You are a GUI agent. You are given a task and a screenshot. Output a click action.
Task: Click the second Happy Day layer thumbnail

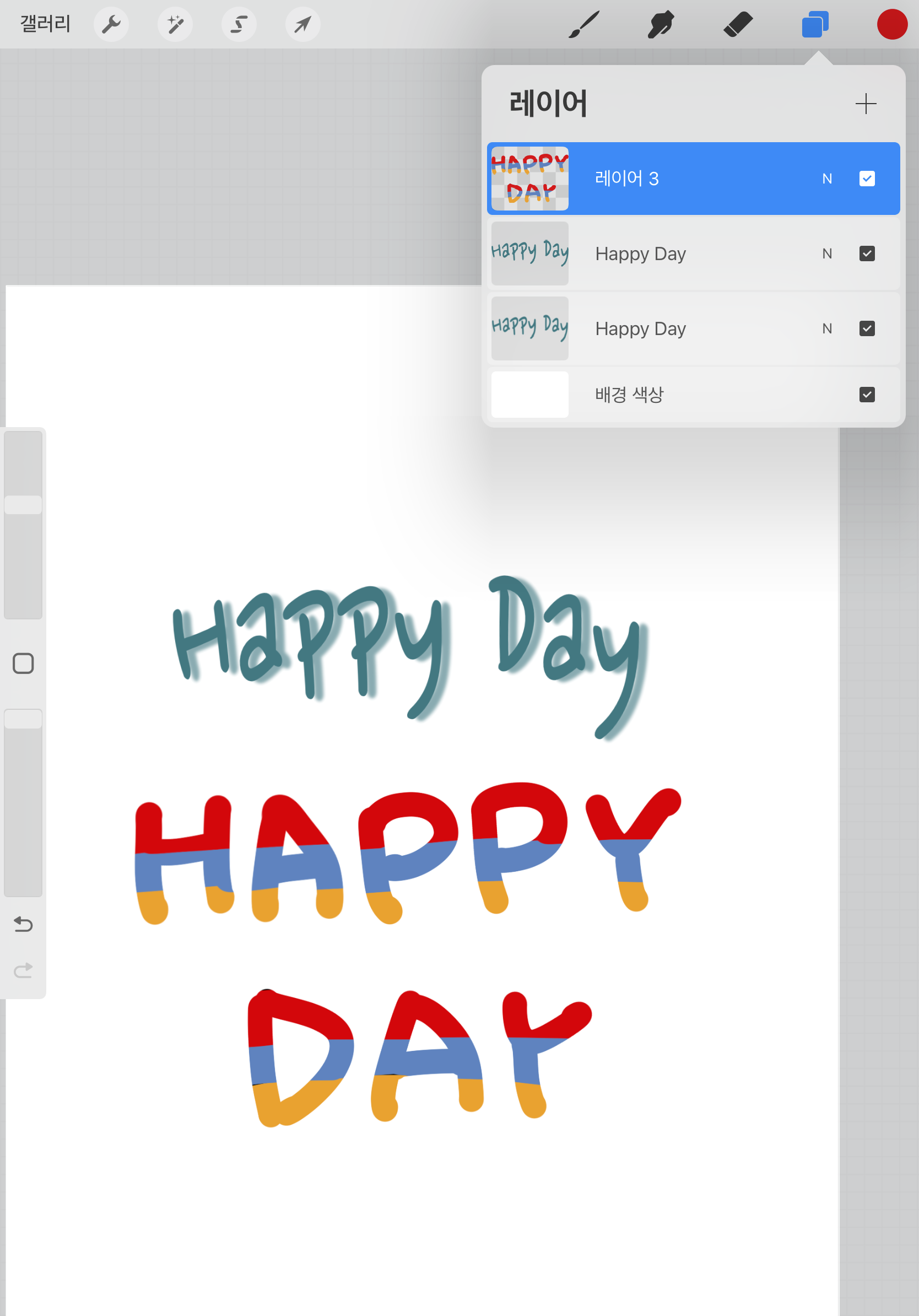click(530, 328)
